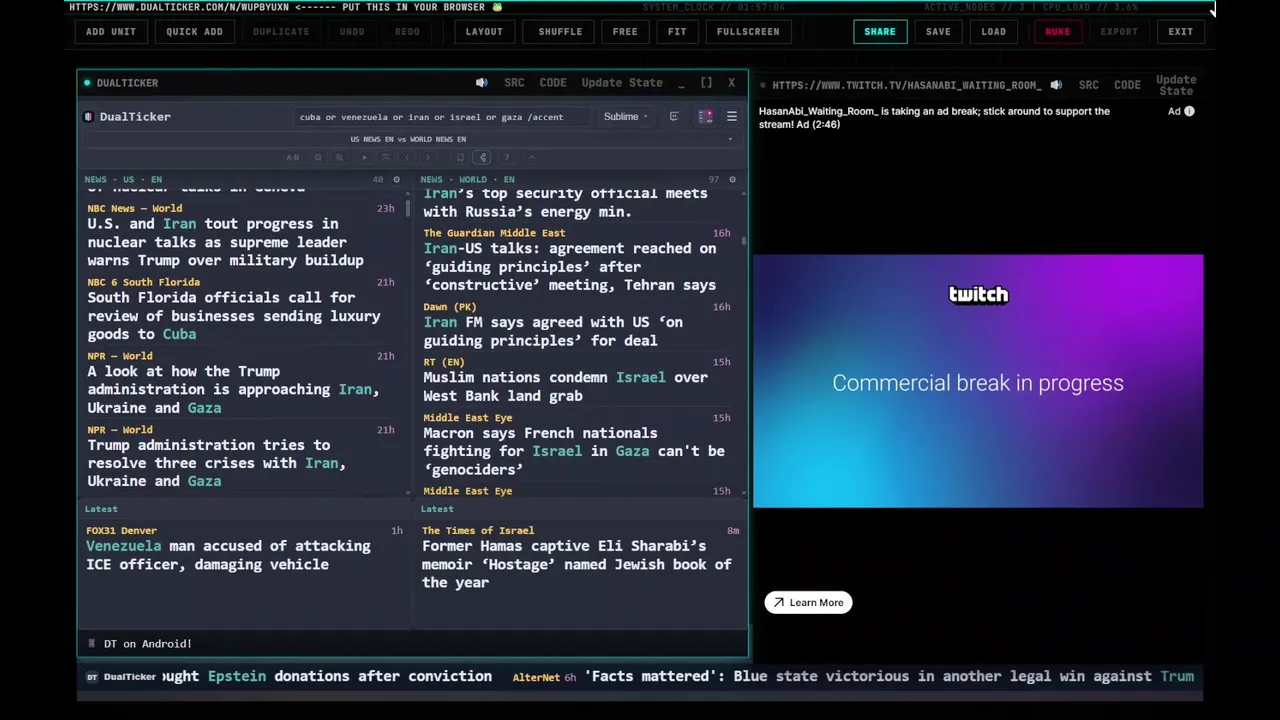Click the EXPORT button
The height and width of the screenshot is (720, 1280).
click(x=1119, y=31)
